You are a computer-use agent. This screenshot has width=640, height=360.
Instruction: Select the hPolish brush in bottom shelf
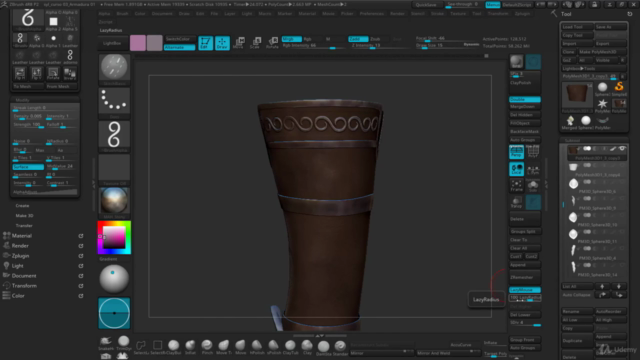point(257,347)
